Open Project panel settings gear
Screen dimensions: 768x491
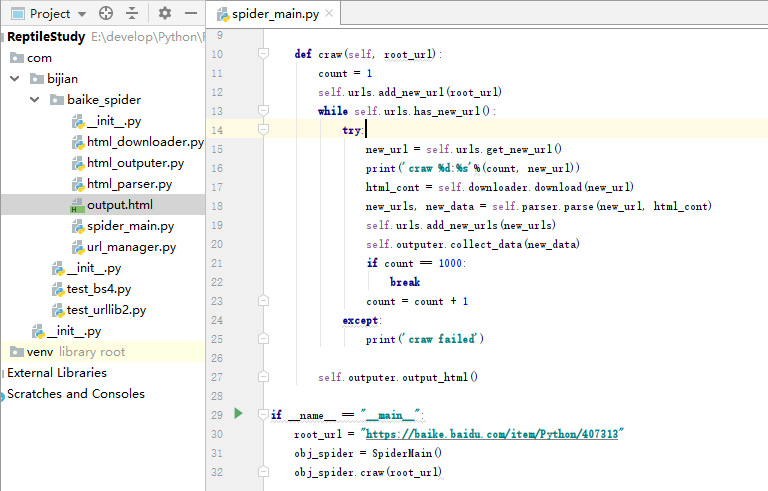165,14
